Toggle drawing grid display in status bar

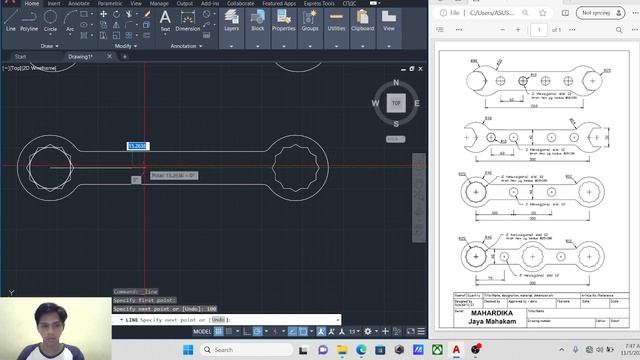pos(219,331)
